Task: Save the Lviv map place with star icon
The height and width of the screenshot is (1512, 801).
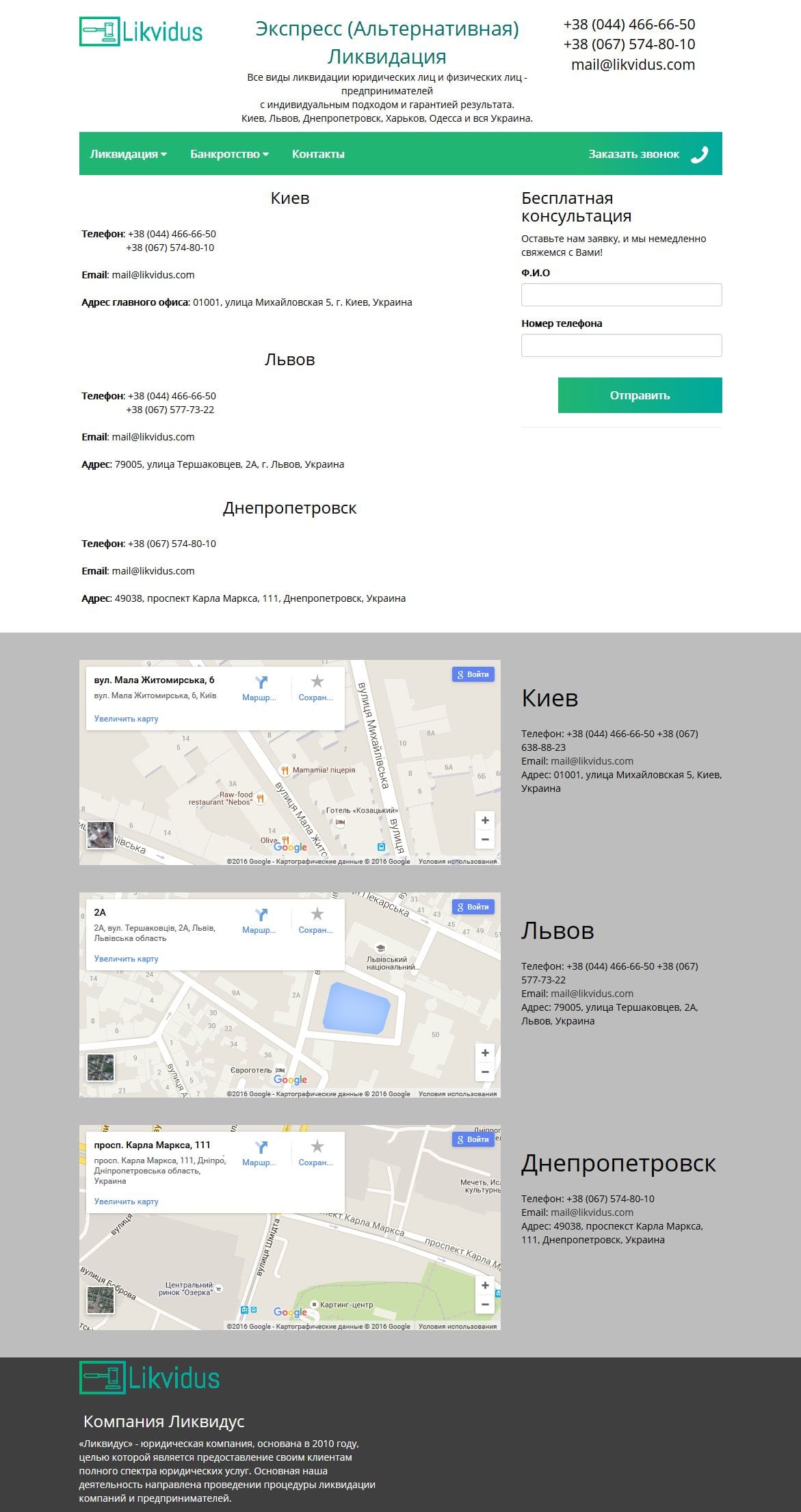Action: click(317, 914)
